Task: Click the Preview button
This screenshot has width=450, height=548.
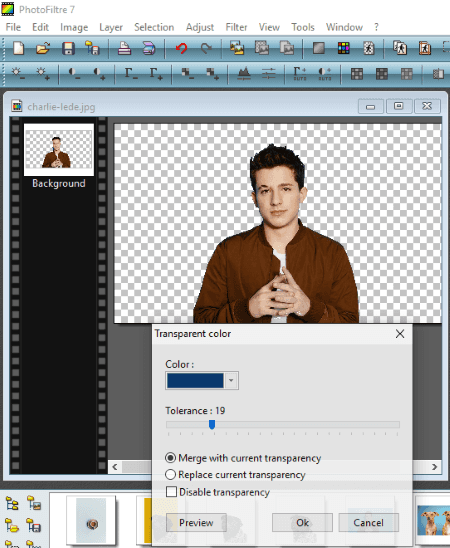Action: [x=196, y=522]
